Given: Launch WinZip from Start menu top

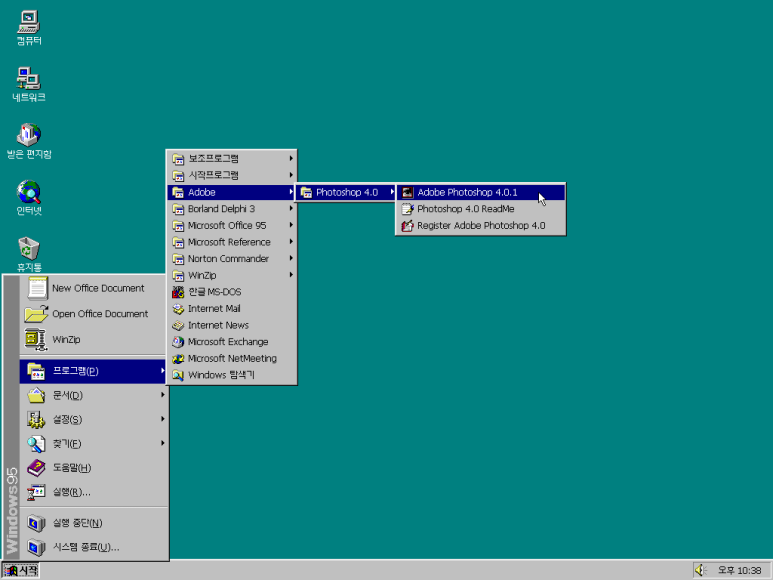Looking at the screenshot, I should [x=94, y=340].
